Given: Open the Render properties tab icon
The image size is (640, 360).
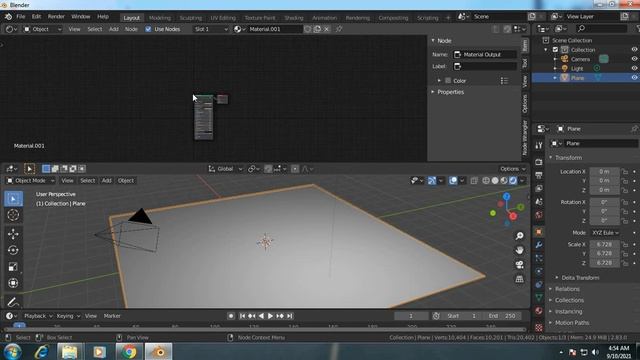Looking at the screenshot, I should pos(539,162).
